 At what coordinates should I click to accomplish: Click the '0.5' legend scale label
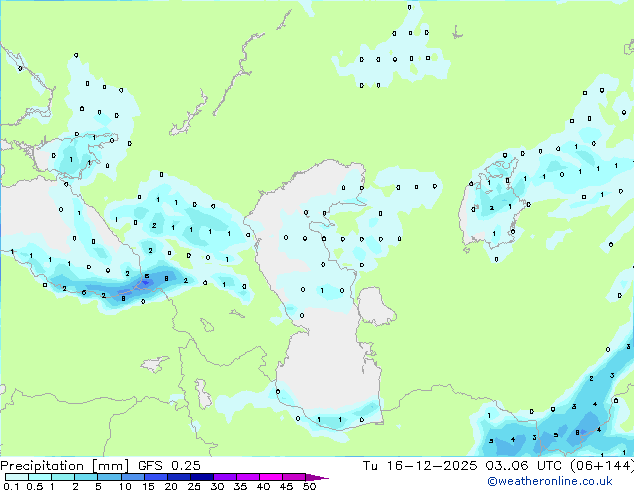[x=35, y=486]
